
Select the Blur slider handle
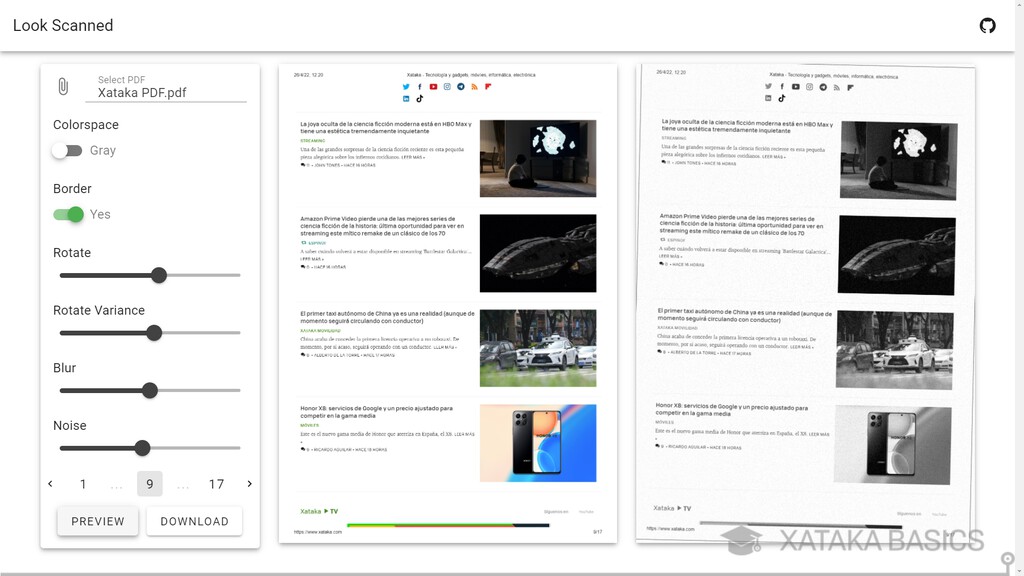[x=149, y=390]
